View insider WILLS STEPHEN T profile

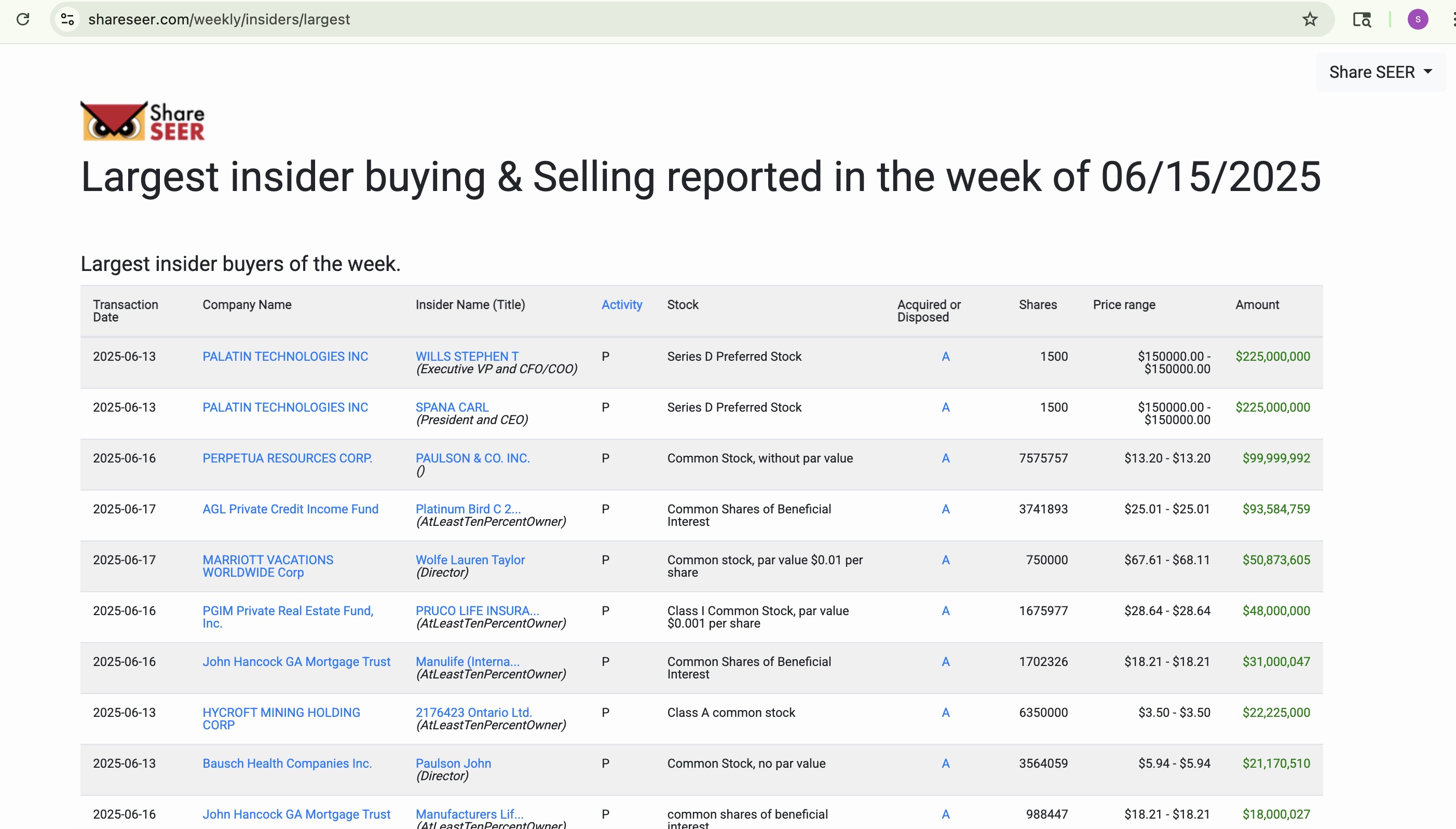tap(467, 357)
